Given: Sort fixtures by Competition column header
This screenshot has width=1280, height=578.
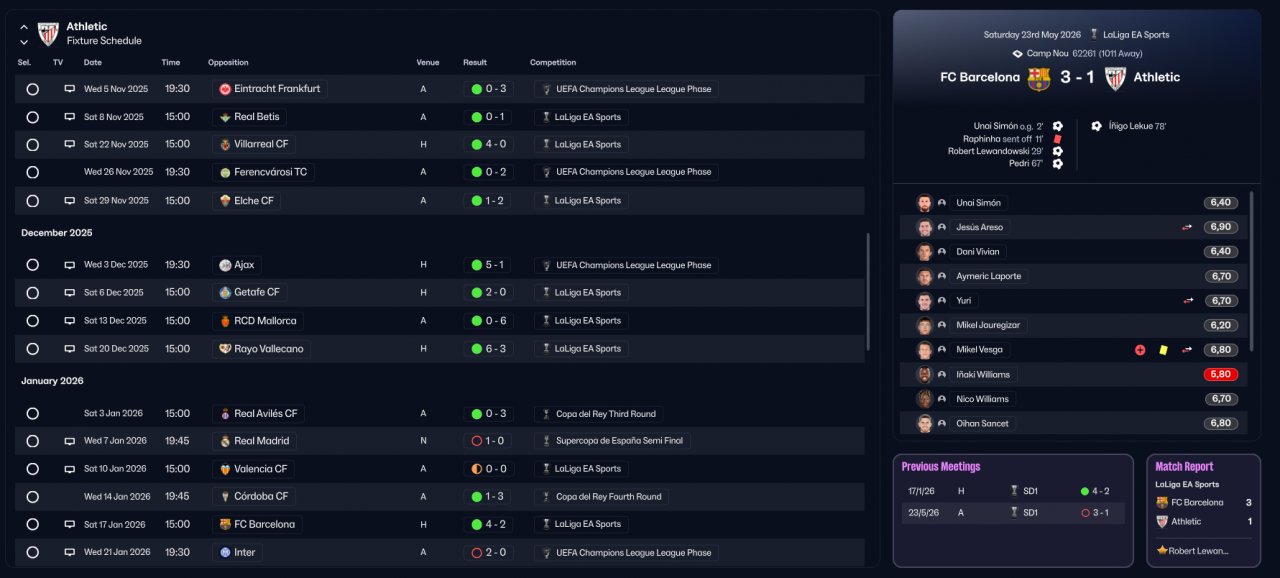Looking at the screenshot, I should coord(553,63).
